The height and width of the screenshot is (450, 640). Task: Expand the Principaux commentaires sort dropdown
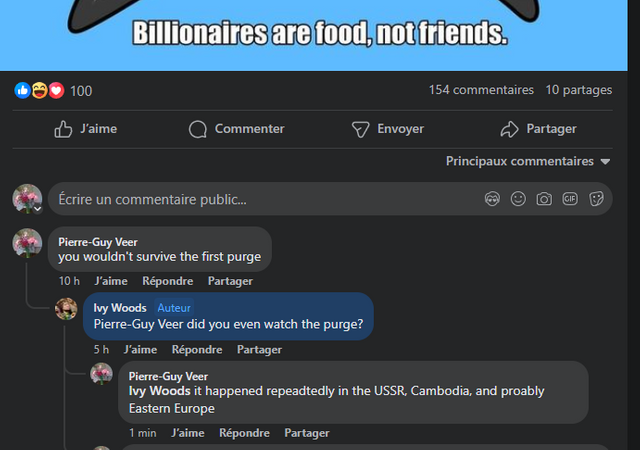click(528, 161)
